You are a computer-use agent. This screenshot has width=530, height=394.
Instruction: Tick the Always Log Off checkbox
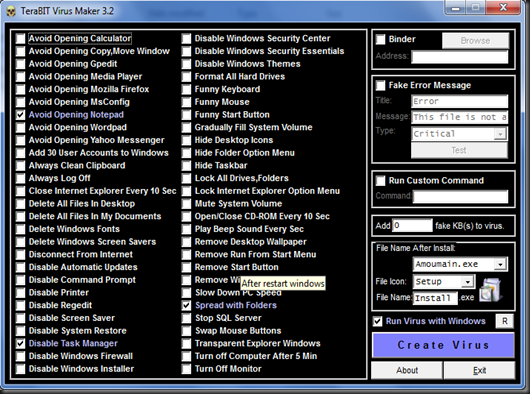click(x=21, y=178)
